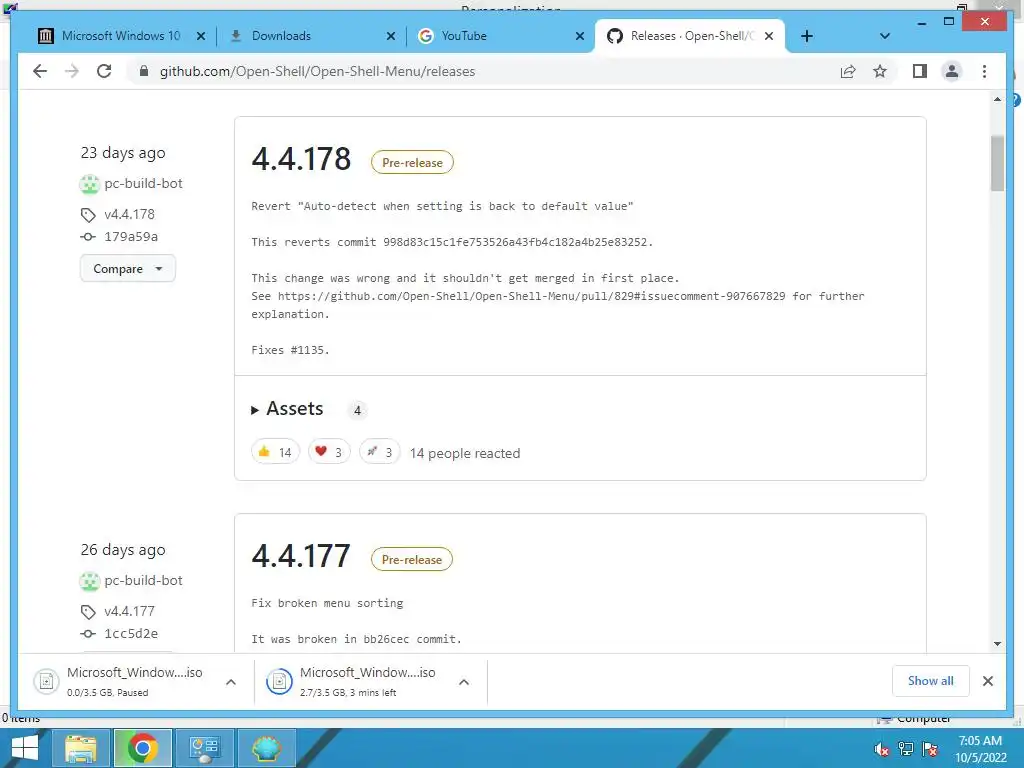Click Show all downloads
1024x768 pixels.
[x=930, y=681]
